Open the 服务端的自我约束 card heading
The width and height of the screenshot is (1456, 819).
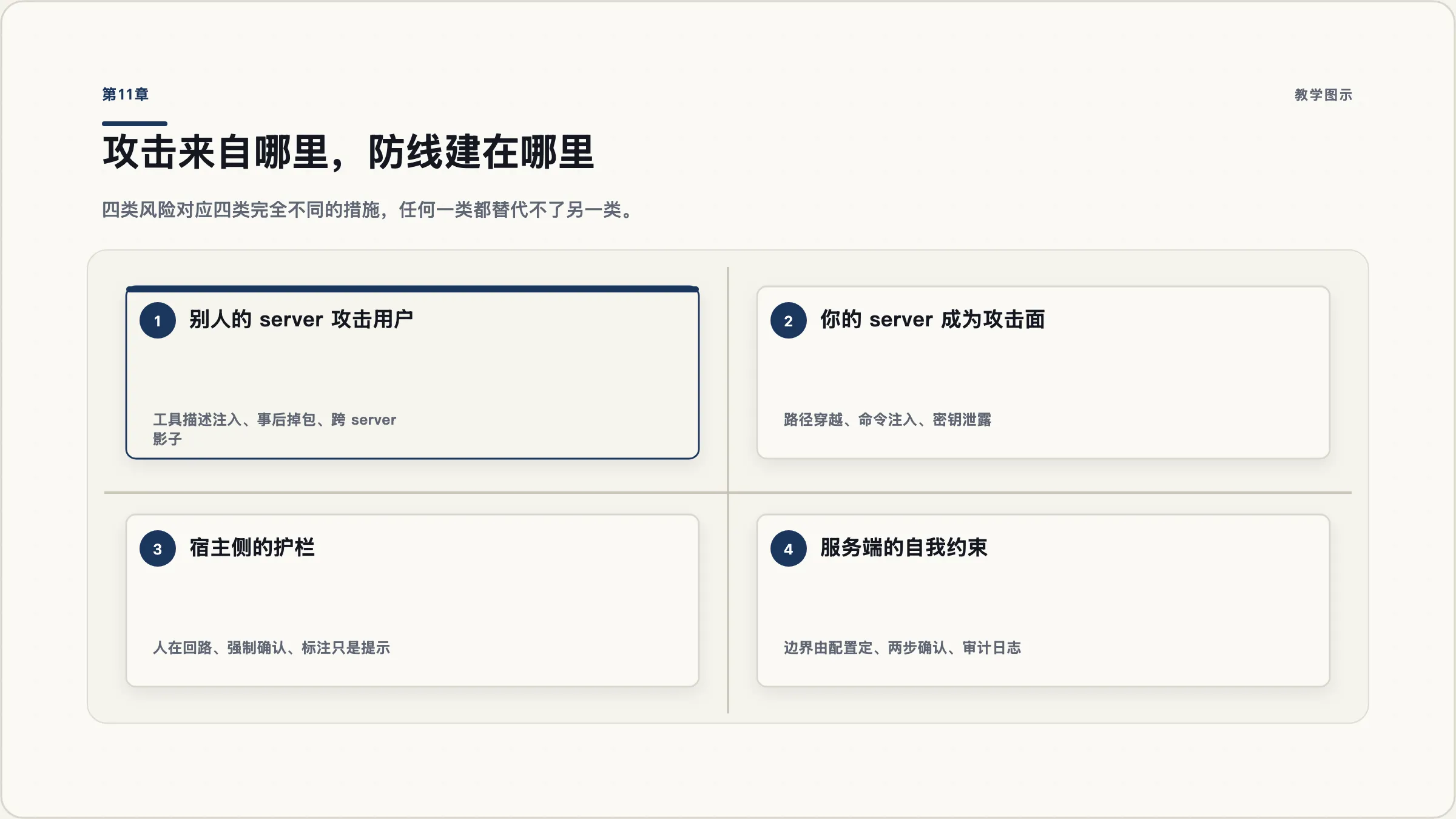click(x=904, y=547)
